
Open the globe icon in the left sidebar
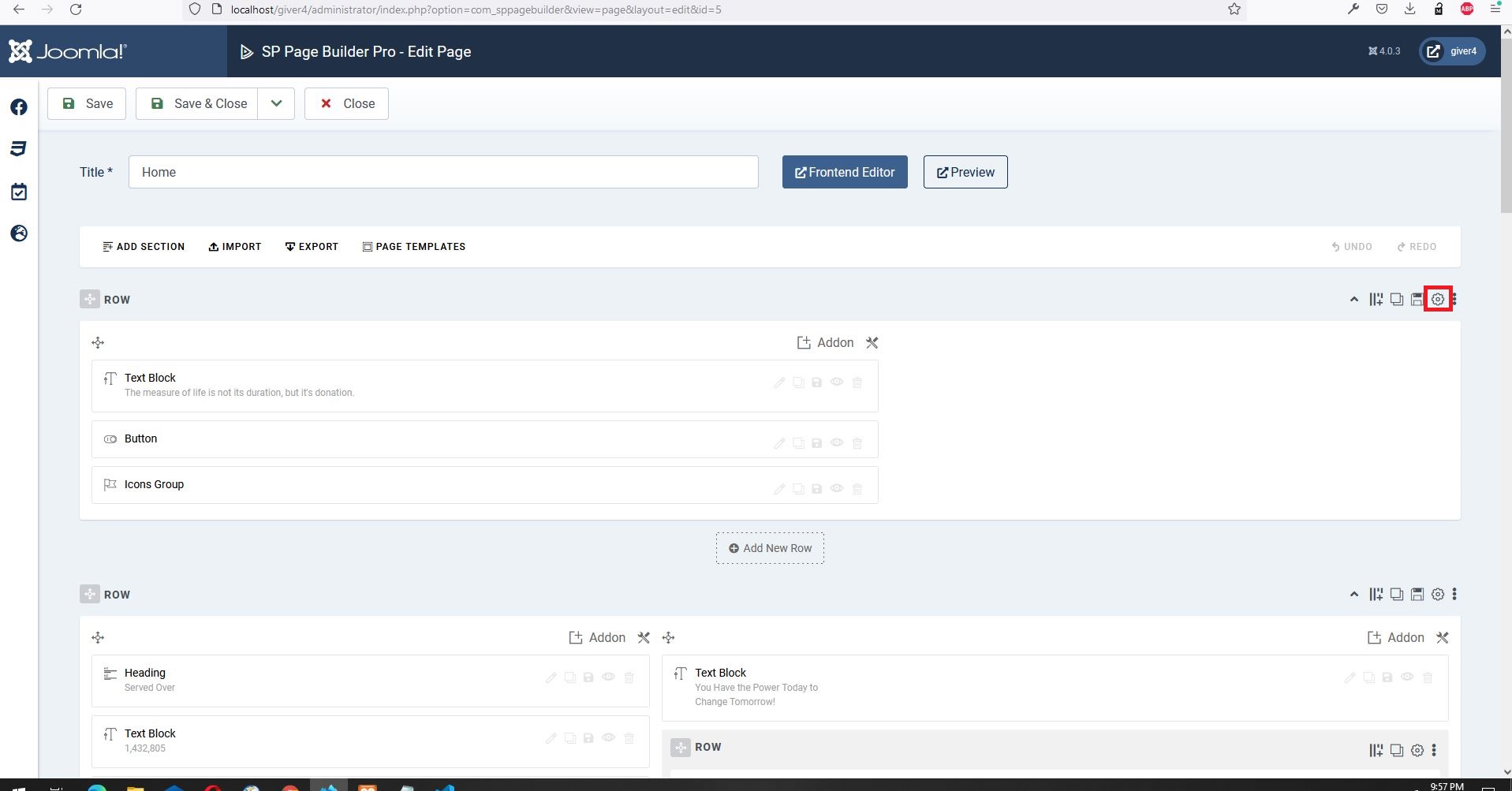[x=19, y=233]
